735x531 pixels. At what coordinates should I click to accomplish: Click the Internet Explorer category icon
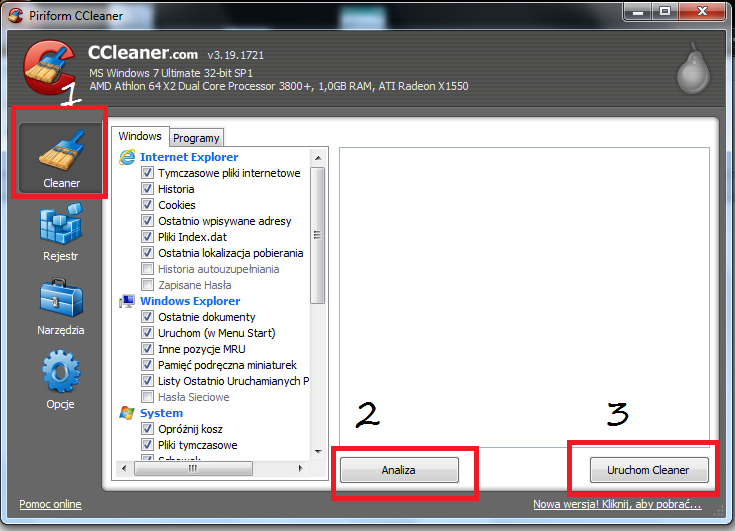(127, 157)
